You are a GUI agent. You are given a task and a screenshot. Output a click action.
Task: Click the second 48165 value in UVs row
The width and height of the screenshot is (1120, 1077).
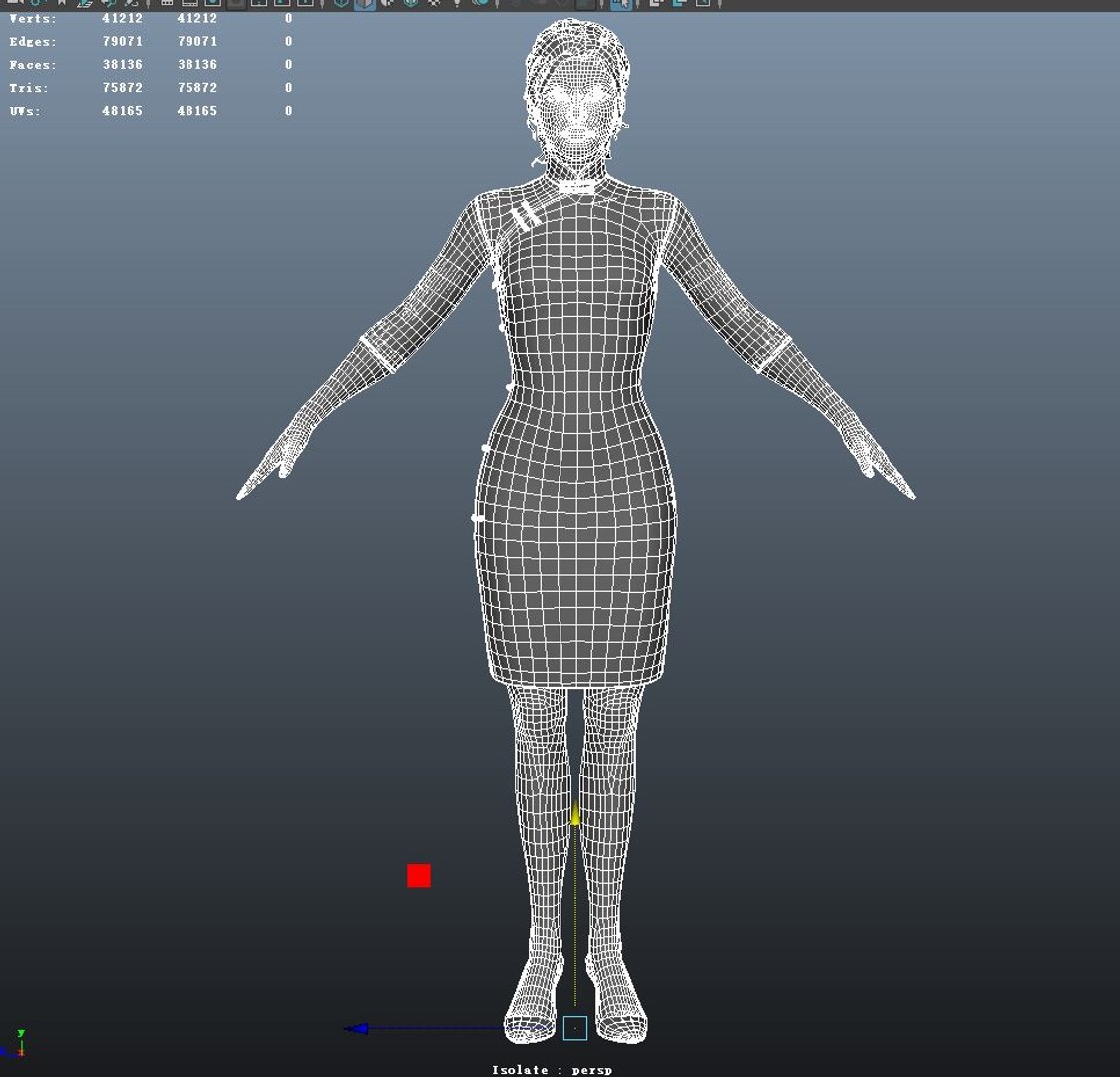click(x=197, y=111)
